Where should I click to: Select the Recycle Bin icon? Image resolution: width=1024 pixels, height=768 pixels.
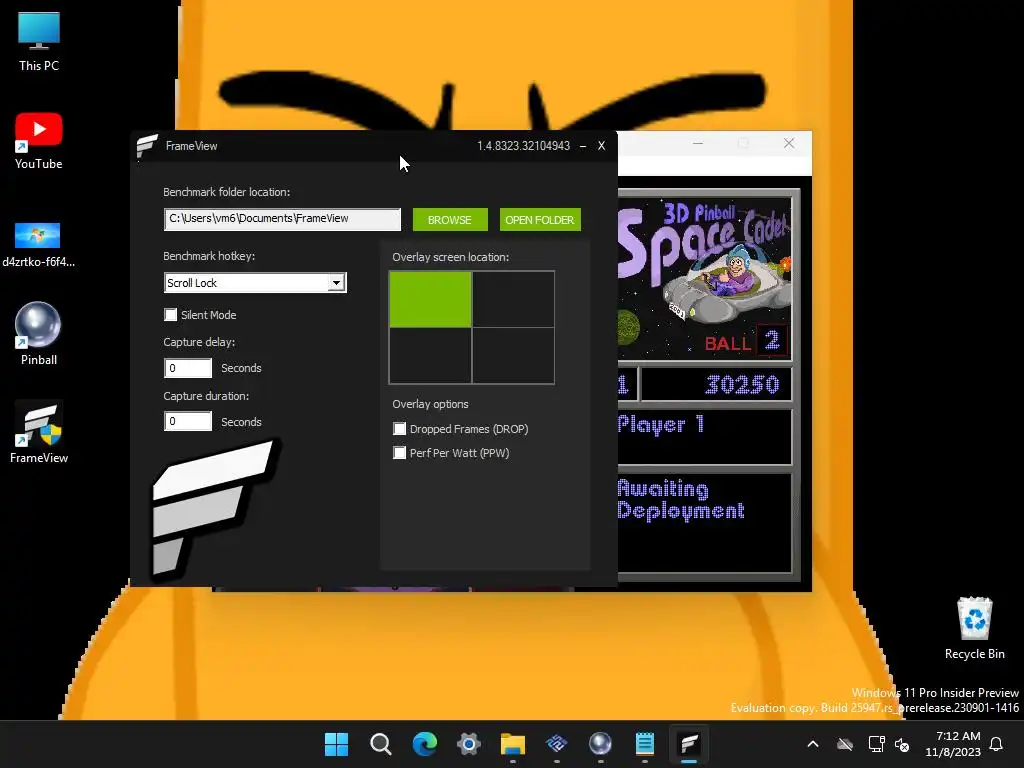974,628
